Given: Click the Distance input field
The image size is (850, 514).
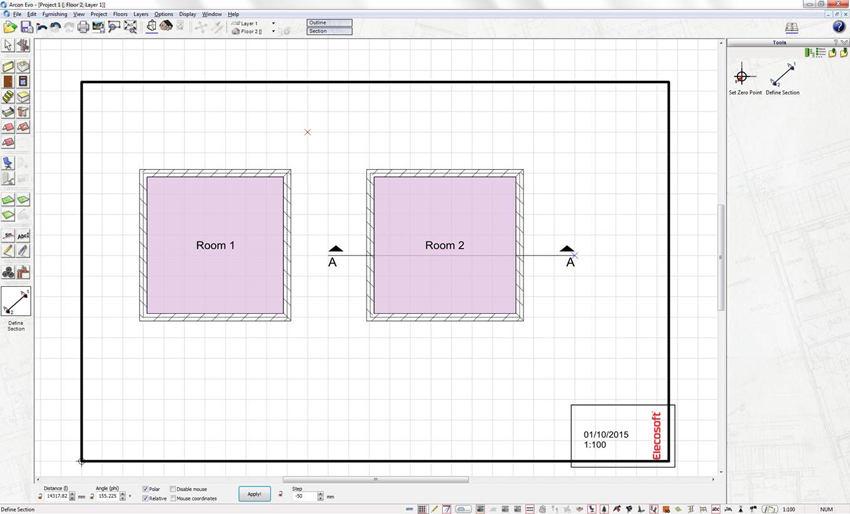Looking at the screenshot, I should pyautogui.click(x=57, y=496).
